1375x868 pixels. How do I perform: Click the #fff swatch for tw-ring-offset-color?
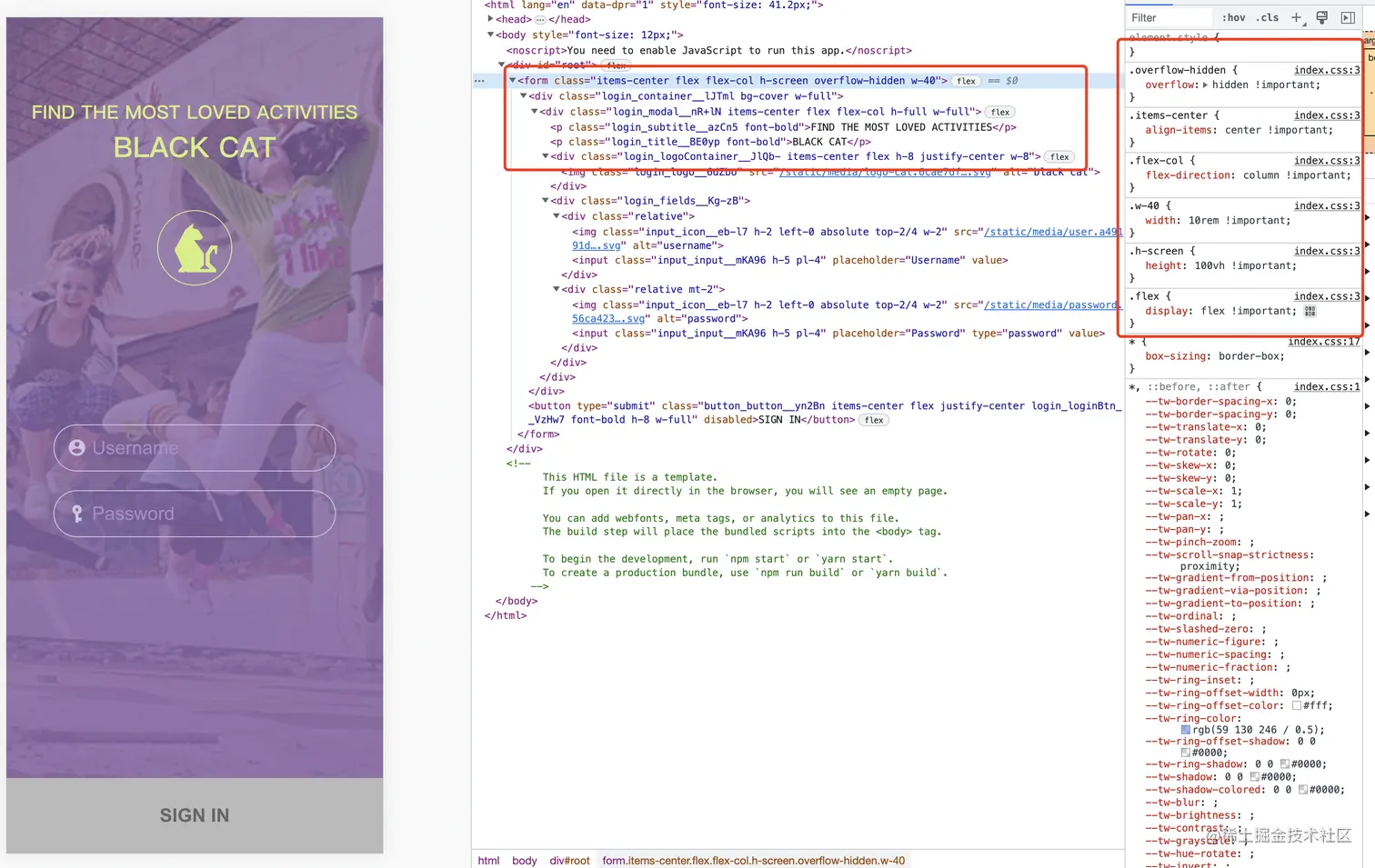pyautogui.click(x=1296, y=705)
